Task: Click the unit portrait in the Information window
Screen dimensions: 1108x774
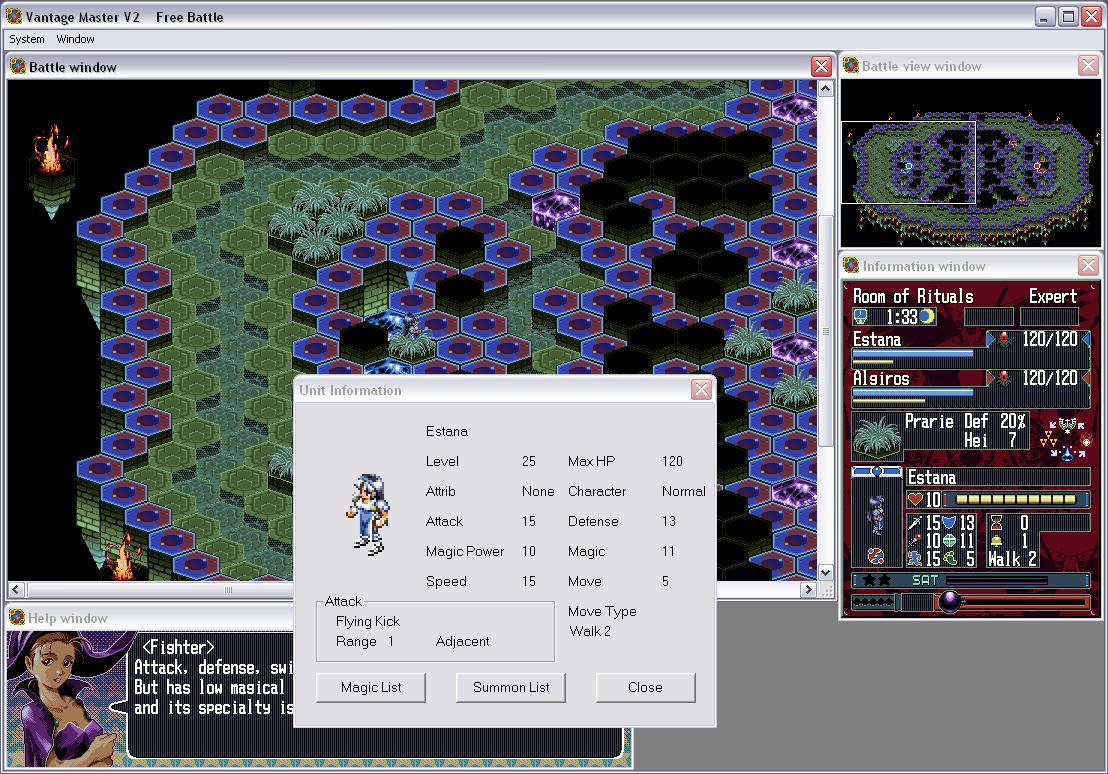Action: click(877, 514)
